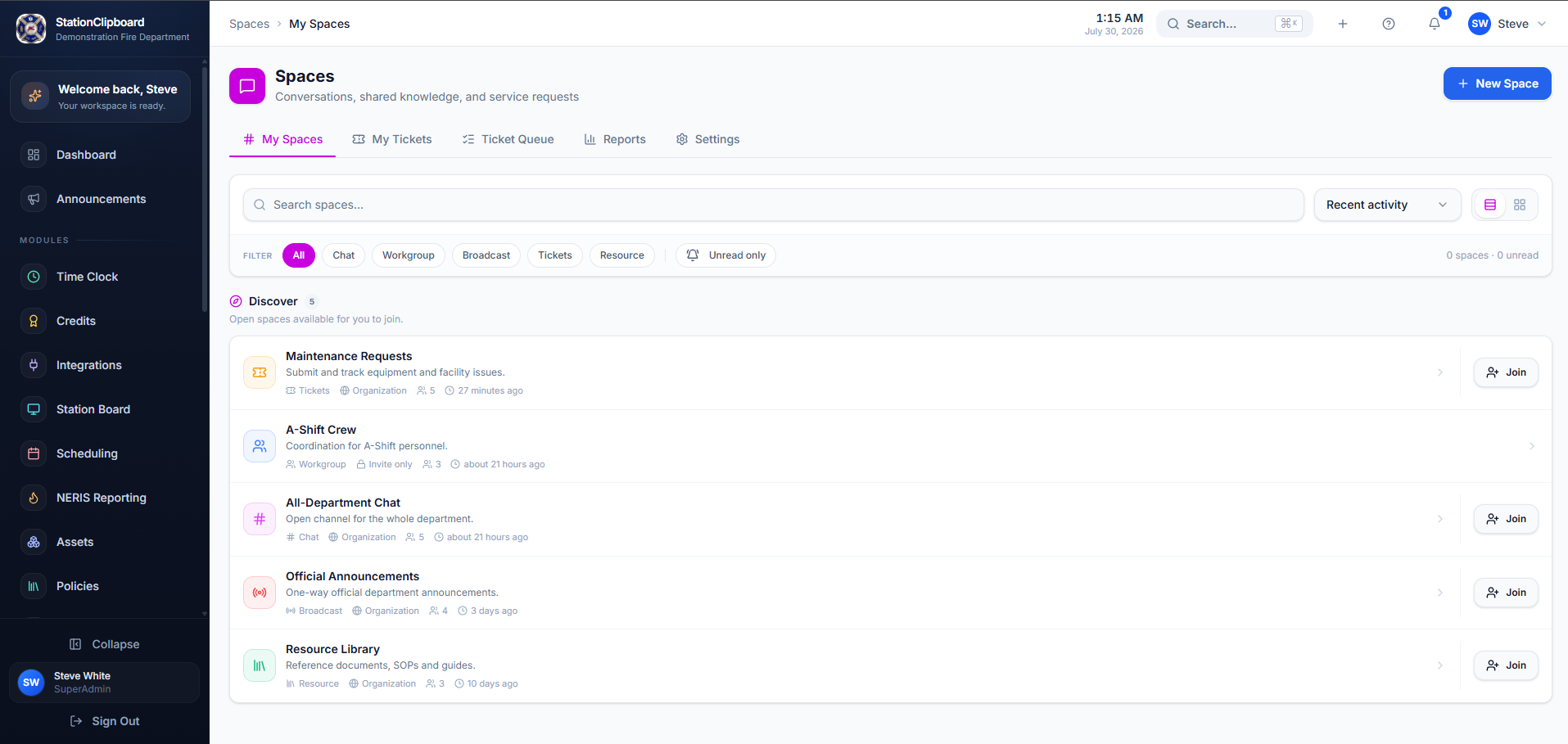Image resolution: width=1568 pixels, height=744 pixels.
Task: Click the pink Spaces chat bubble icon
Action: pyautogui.click(x=247, y=86)
